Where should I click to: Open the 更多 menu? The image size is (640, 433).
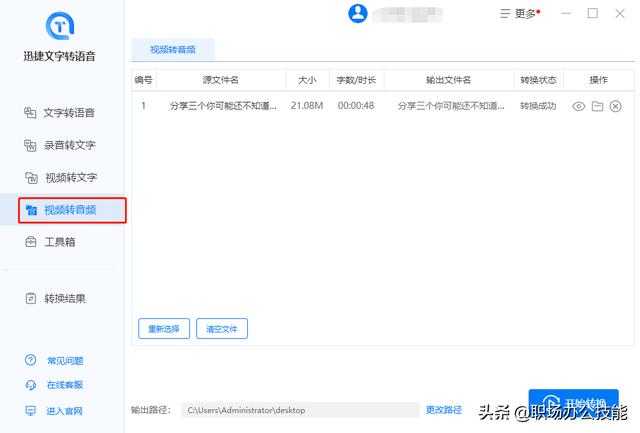coord(520,13)
